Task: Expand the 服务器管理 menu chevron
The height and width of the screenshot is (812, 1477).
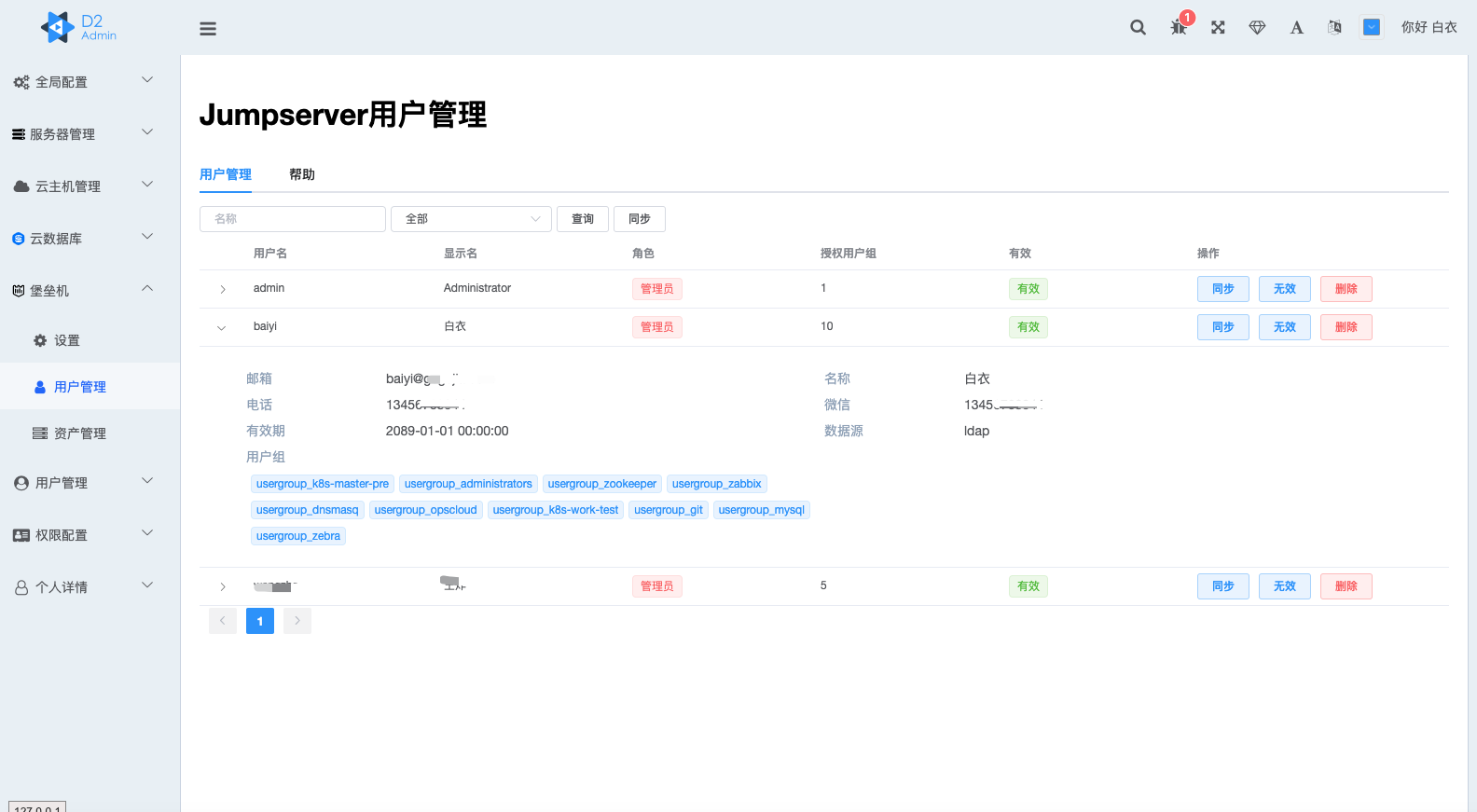Action: tap(147, 132)
